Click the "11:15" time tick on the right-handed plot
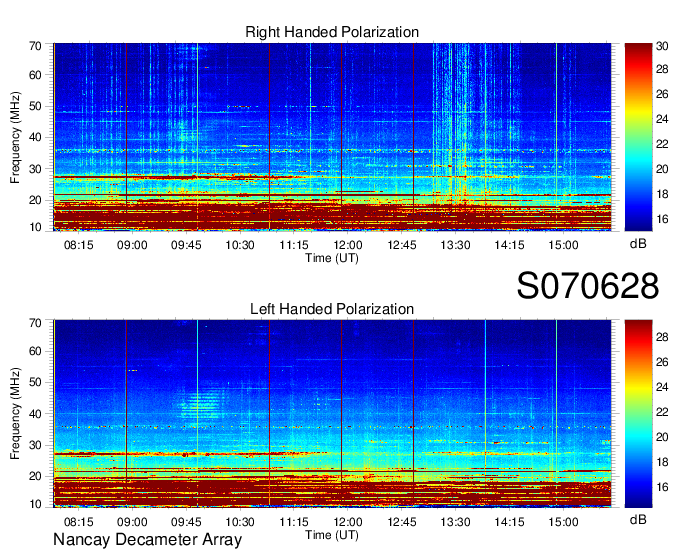 (x=294, y=245)
